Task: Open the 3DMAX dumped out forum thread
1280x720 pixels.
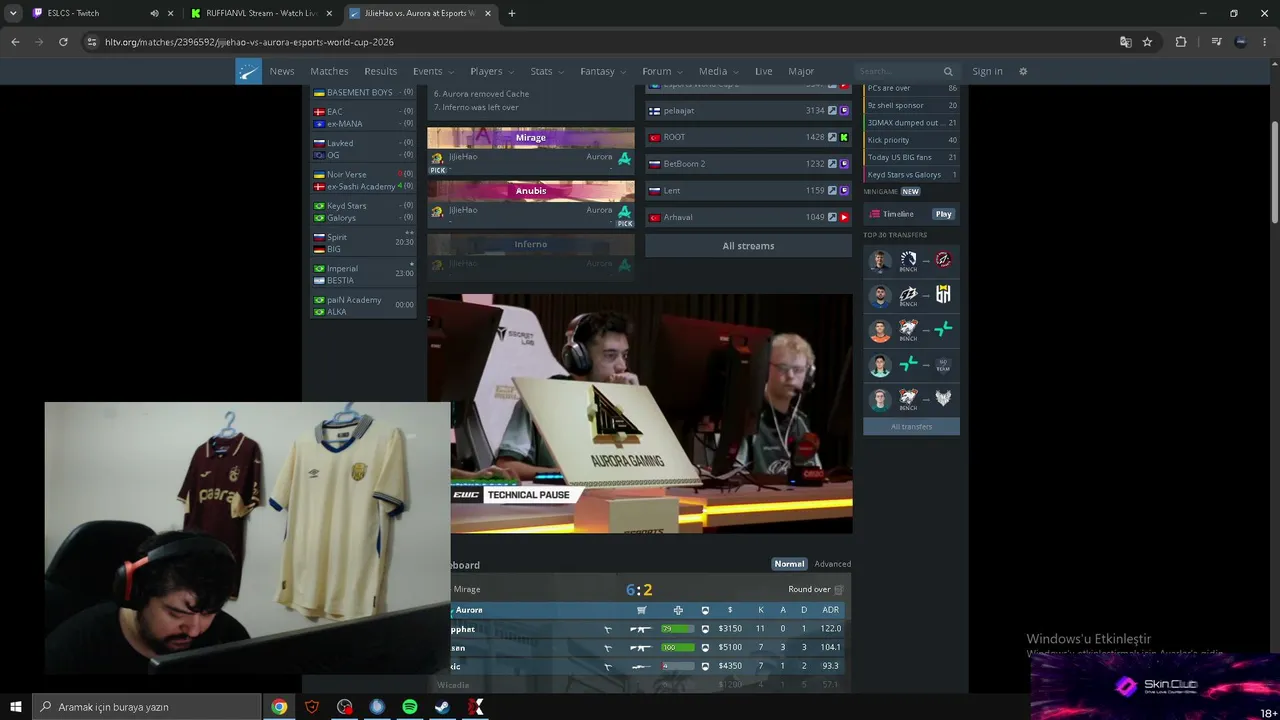Action: pyautogui.click(x=911, y=123)
